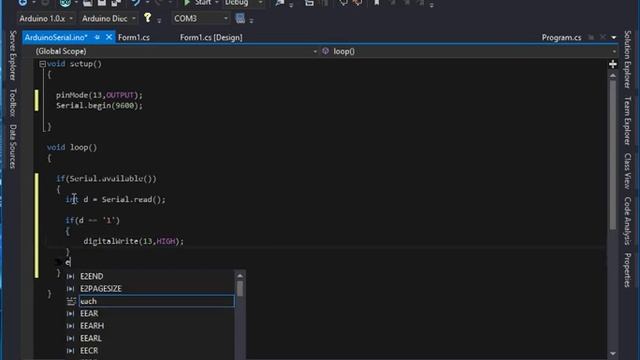Open the Debug configuration dropdown
The image size is (640, 360).
[243, 2]
